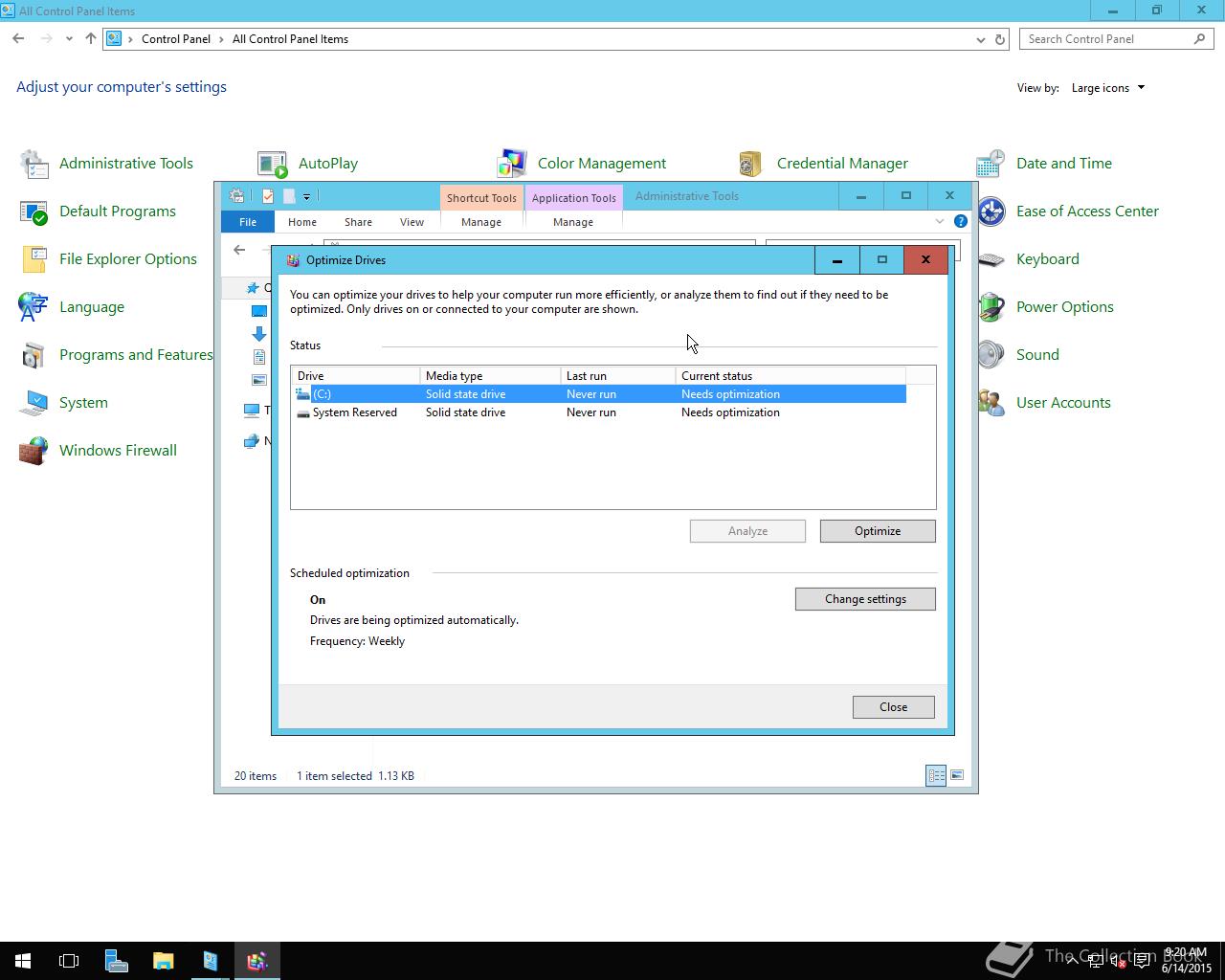This screenshot has height=980, width=1225.
Task: Sort by the Media type column header
Action: coord(490,376)
